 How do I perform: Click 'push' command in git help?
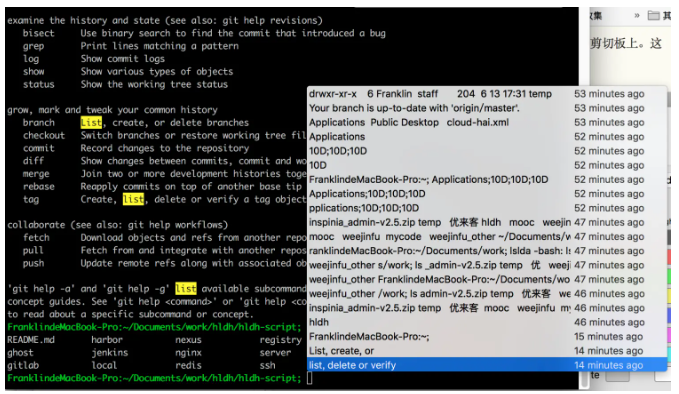(33, 264)
